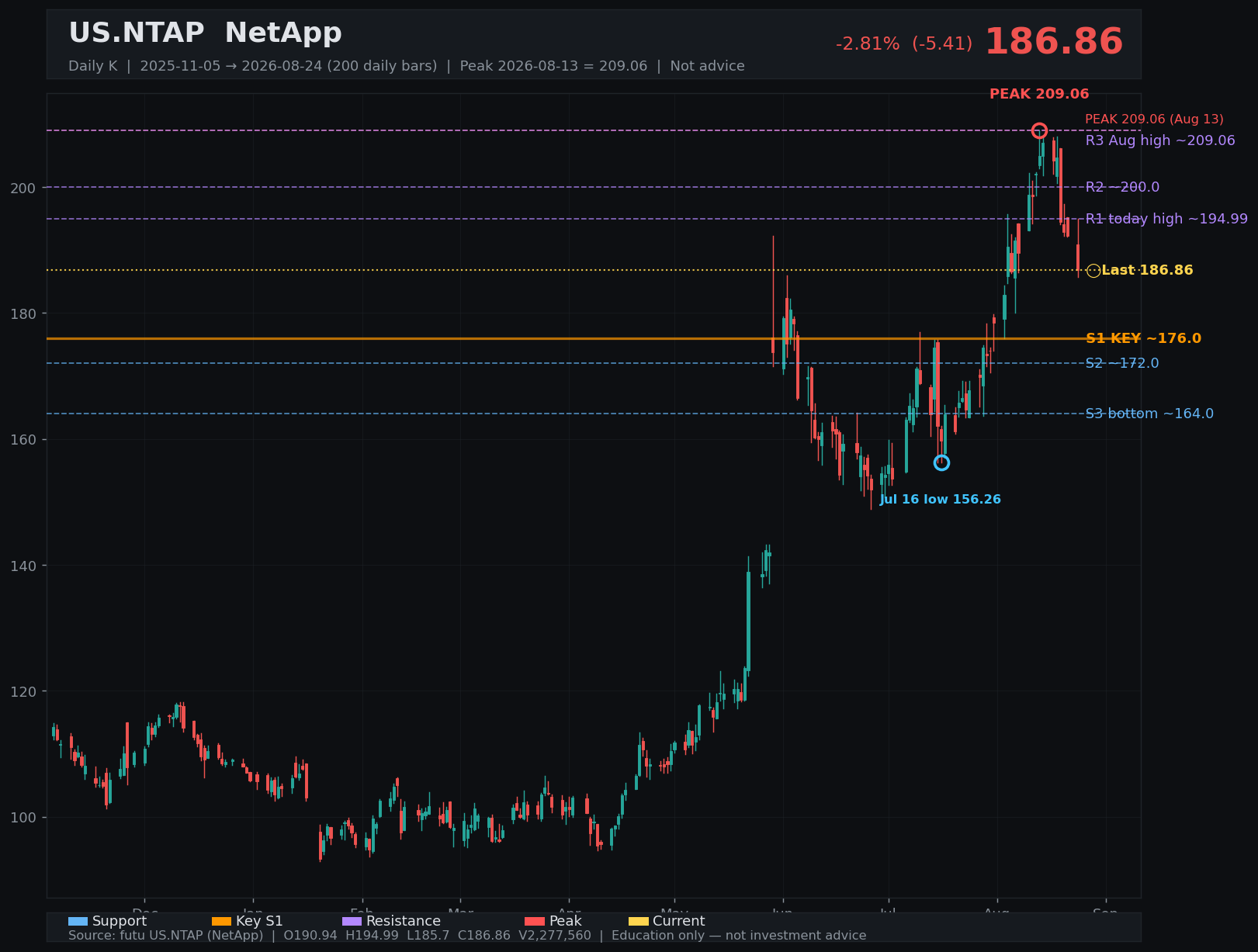Click the 'R2 ~200.0' resistance label

pyautogui.click(x=1122, y=187)
